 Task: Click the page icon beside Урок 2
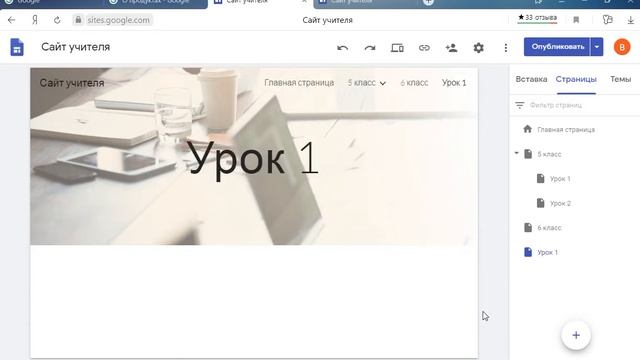pyautogui.click(x=540, y=203)
